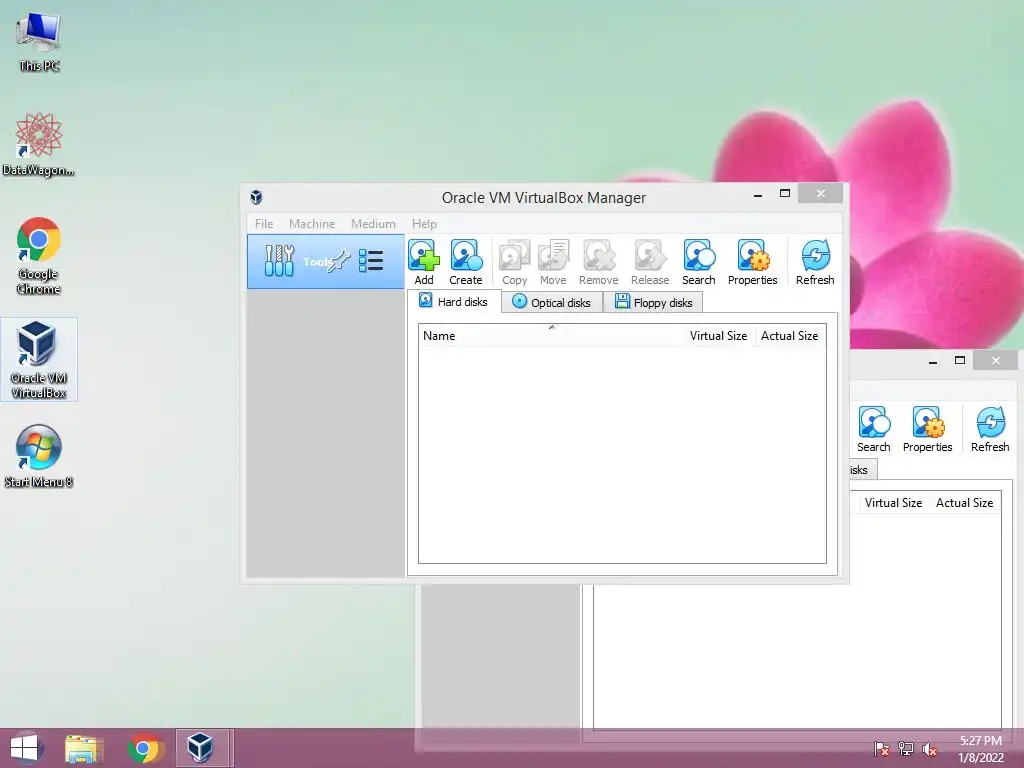Select the Start Menu 8 desktop shortcut

pos(39,456)
